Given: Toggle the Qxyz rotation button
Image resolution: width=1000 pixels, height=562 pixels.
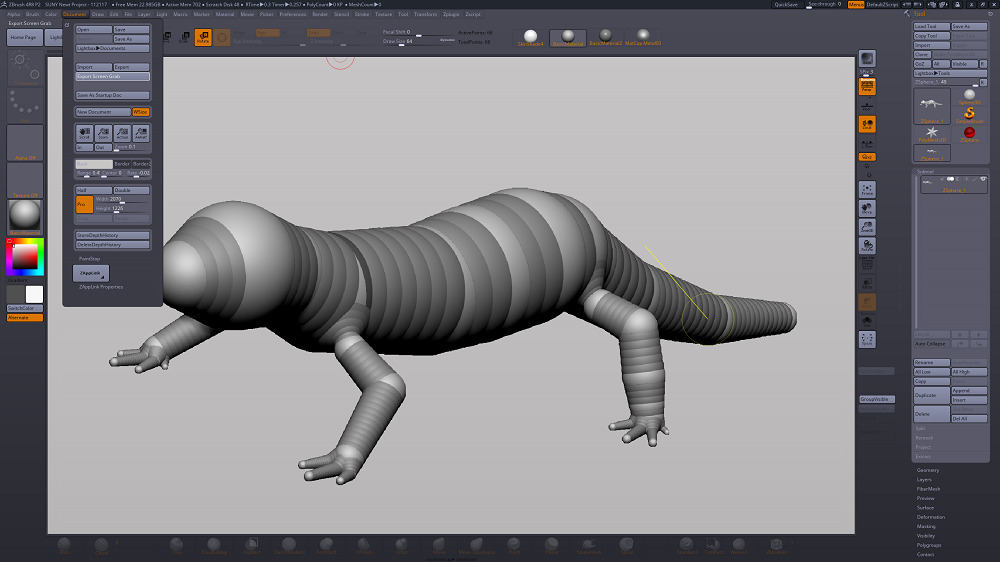Looking at the screenshot, I should (x=867, y=157).
